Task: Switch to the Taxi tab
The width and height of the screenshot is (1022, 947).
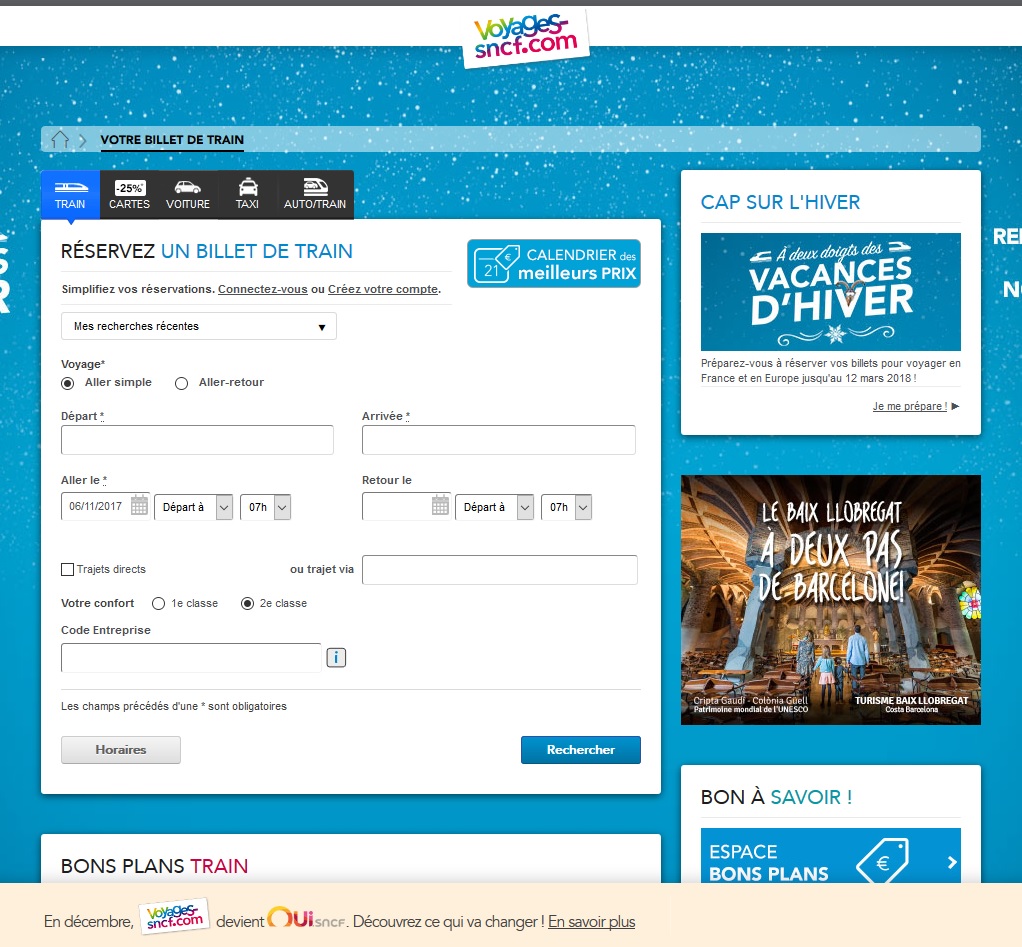Action: tap(247, 194)
